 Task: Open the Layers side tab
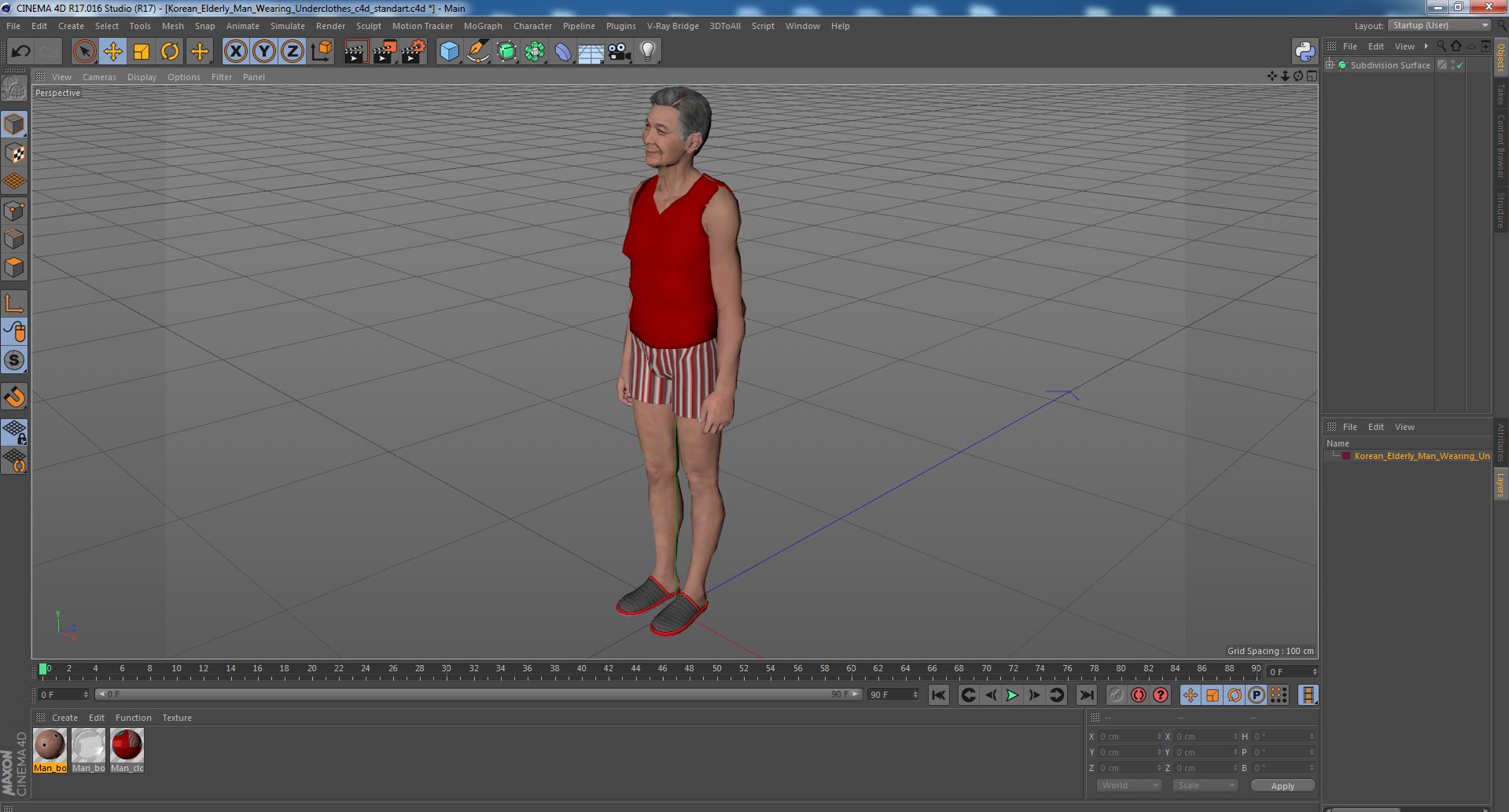(1500, 485)
